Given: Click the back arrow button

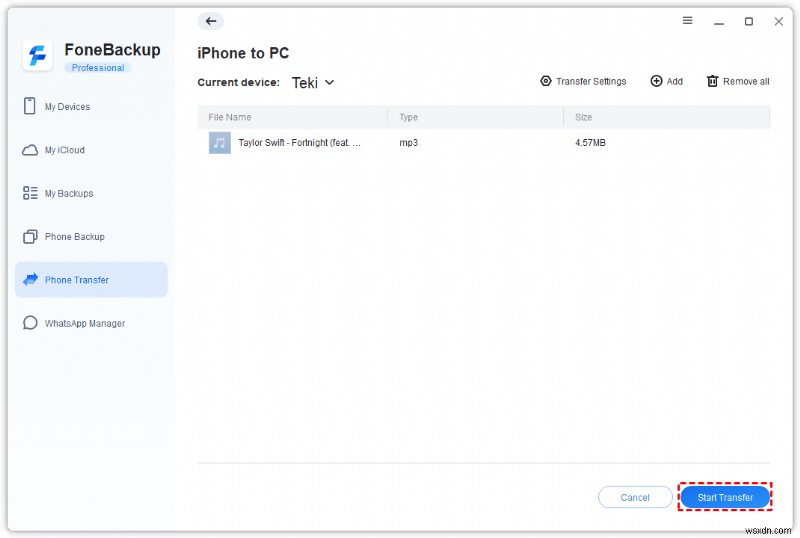Looking at the screenshot, I should pos(211,21).
